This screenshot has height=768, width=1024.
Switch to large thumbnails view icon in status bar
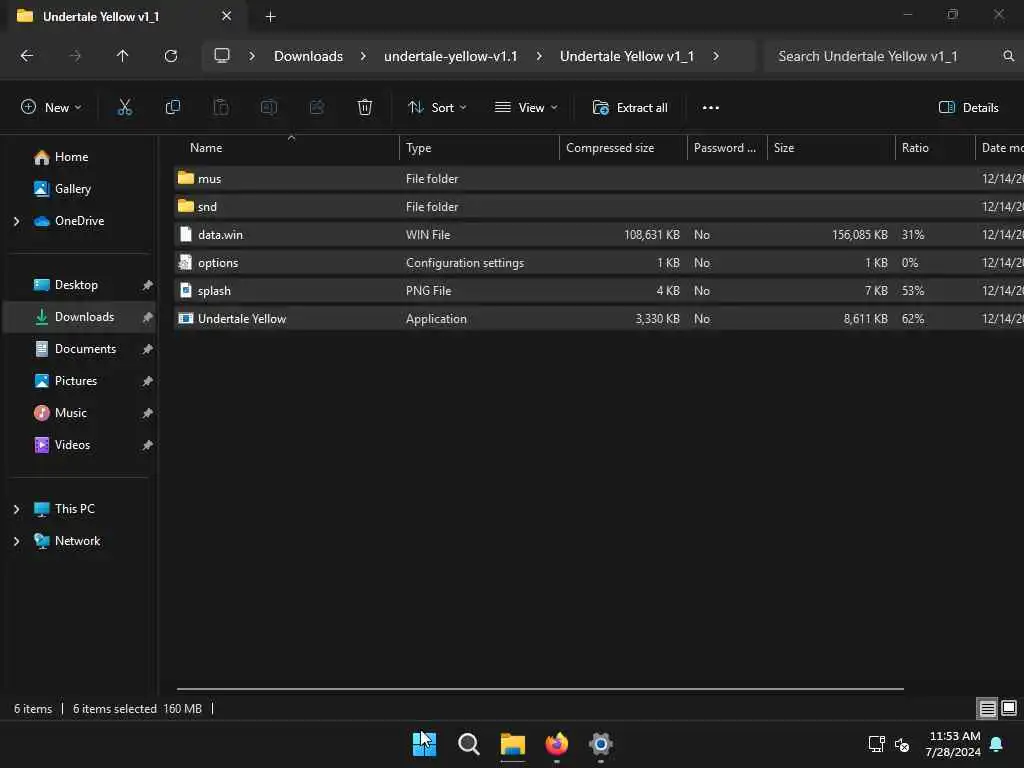coord(1009,708)
